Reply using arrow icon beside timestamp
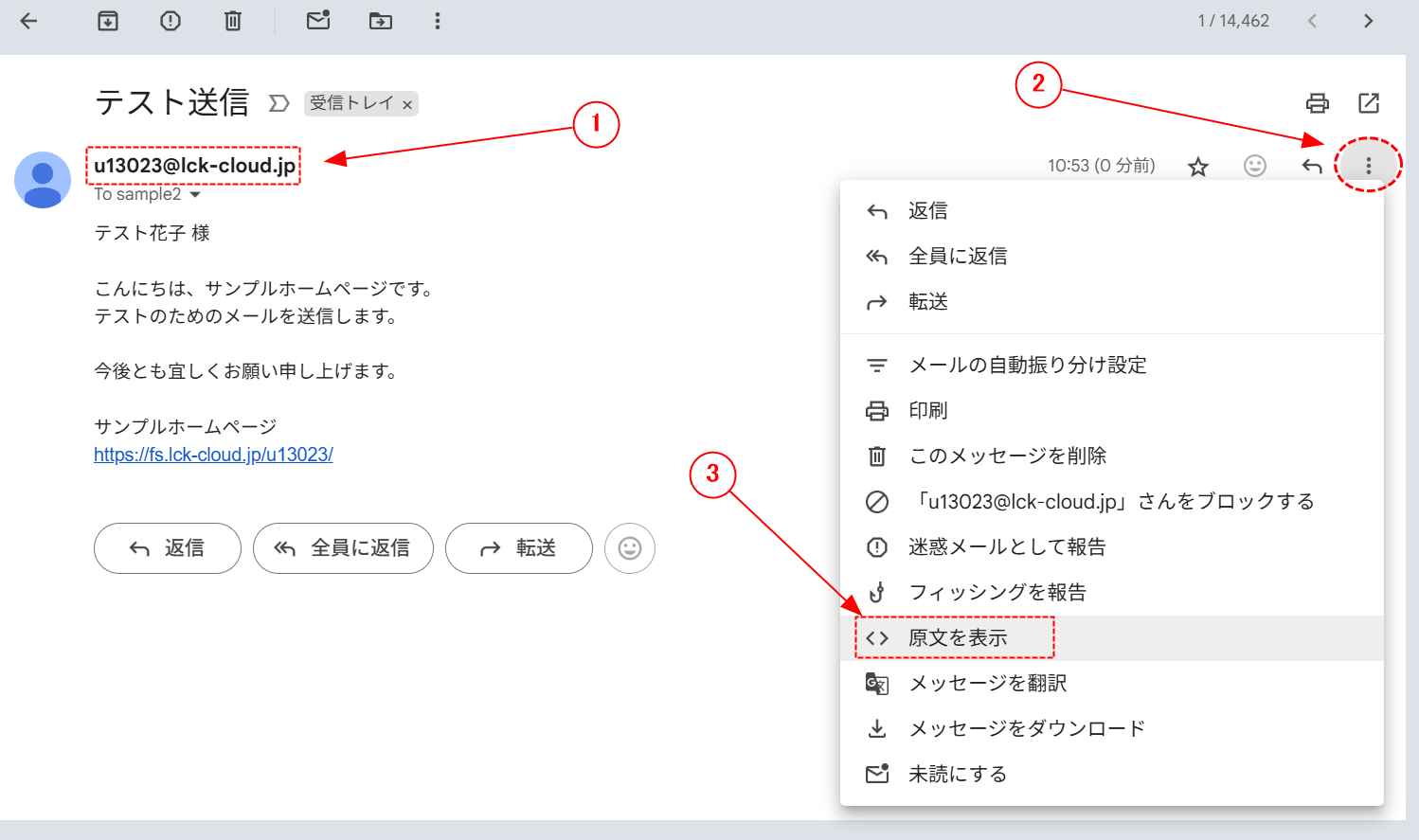This screenshot has height=840, width=1419. click(x=1312, y=167)
